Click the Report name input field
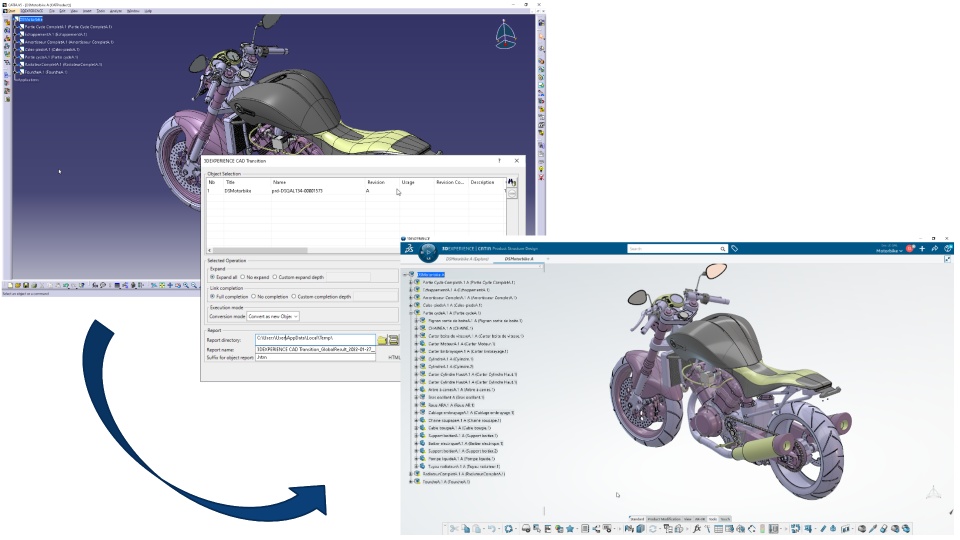The image size is (960, 540). (315, 349)
